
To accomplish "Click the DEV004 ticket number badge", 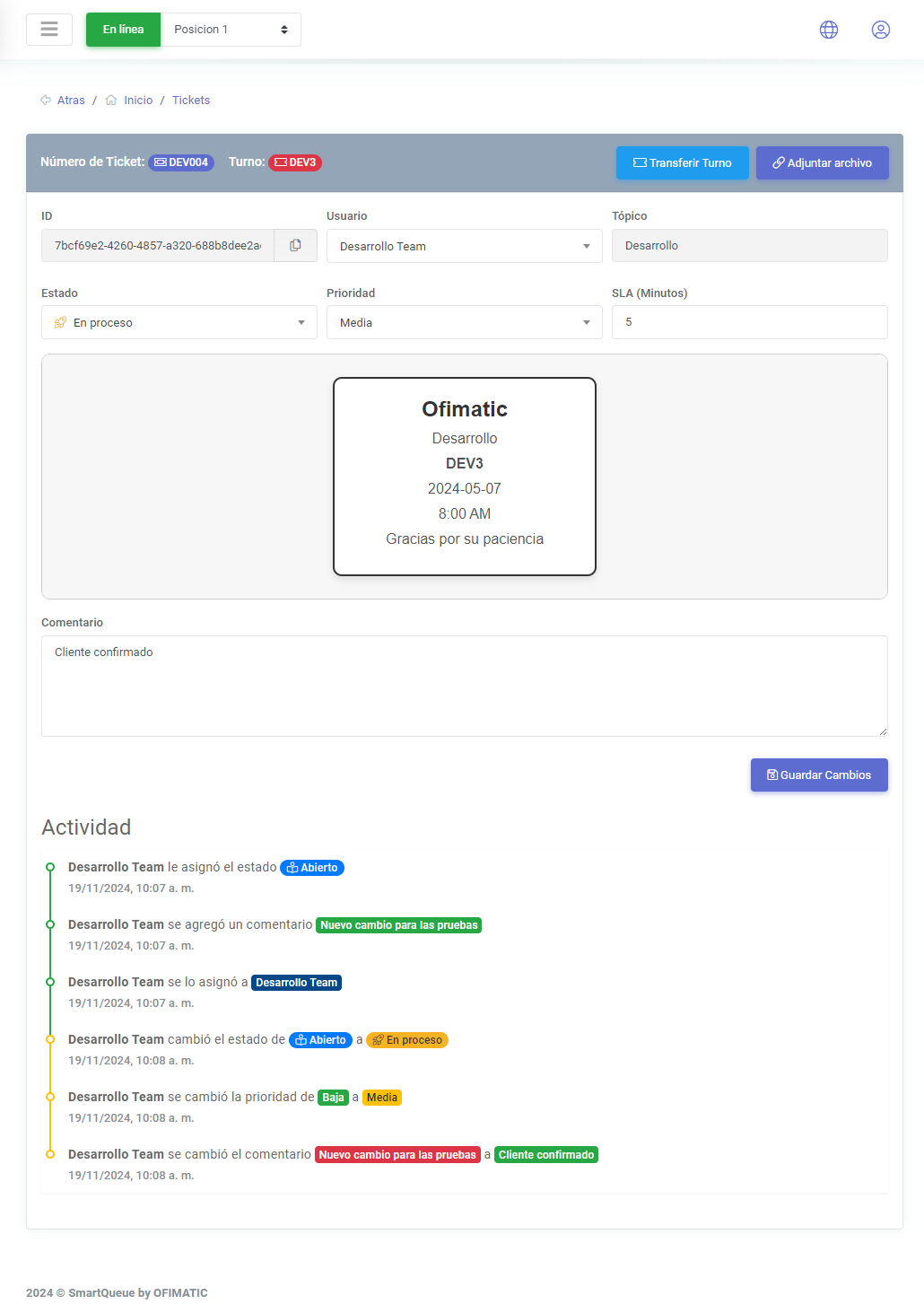I will click(181, 162).
